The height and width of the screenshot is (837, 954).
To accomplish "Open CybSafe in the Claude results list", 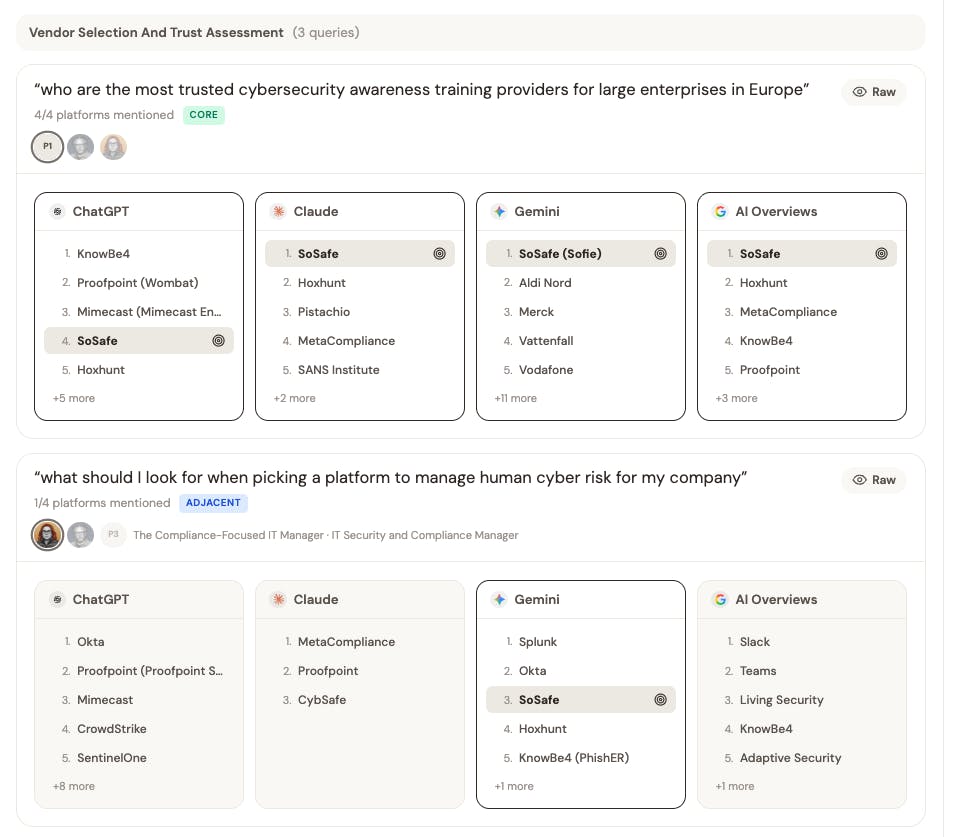I will click(x=322, y=700).
